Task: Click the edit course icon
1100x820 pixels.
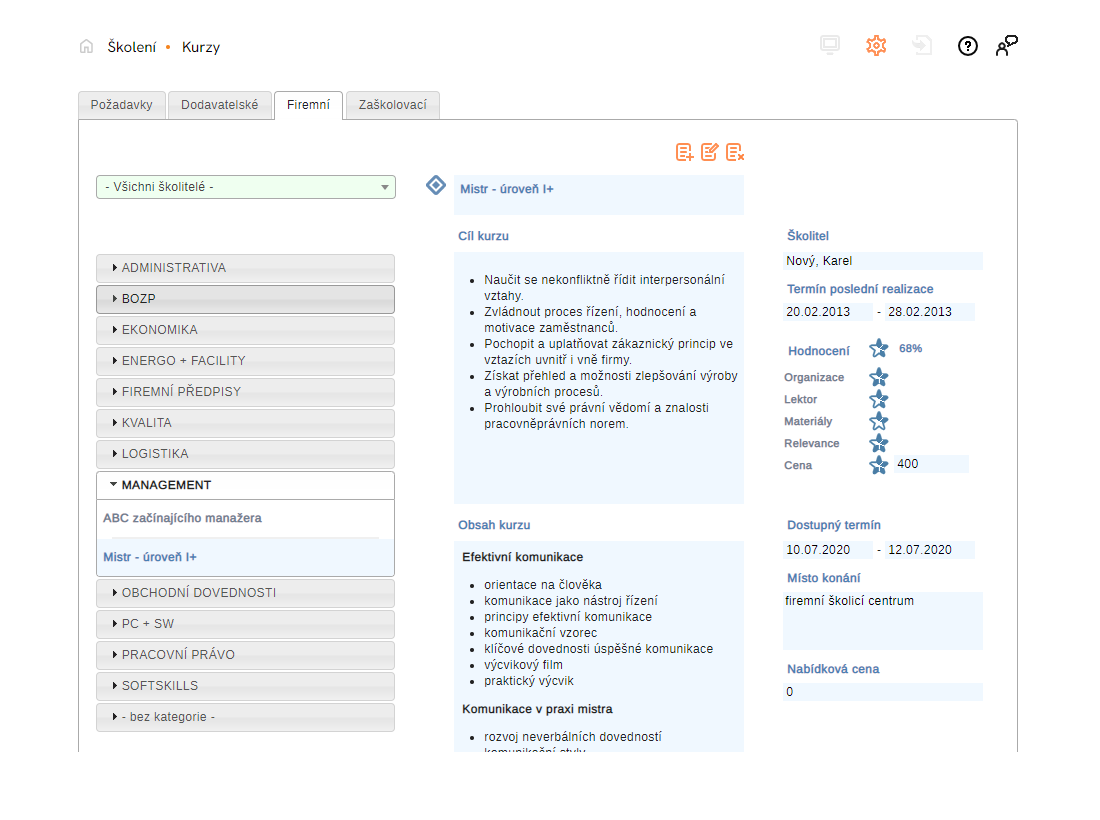Action: pyautogui.click(x=710, y=152)
